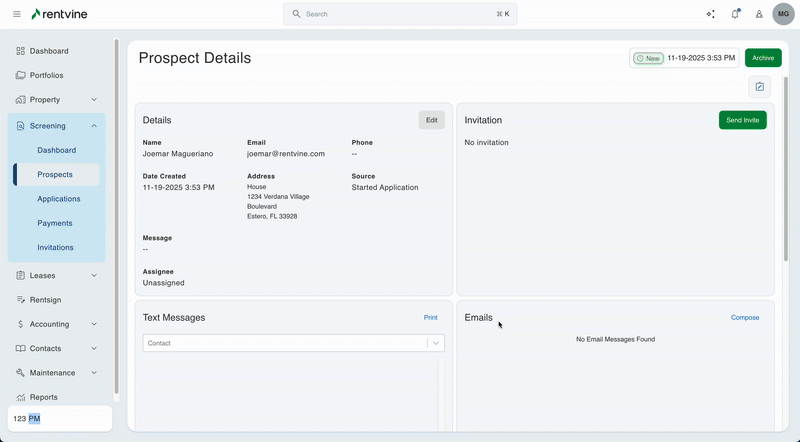This screenshot has width=800, height=442.
Task: Toggle the hamburger sidebar menu
Action: (x=16, y=14)
